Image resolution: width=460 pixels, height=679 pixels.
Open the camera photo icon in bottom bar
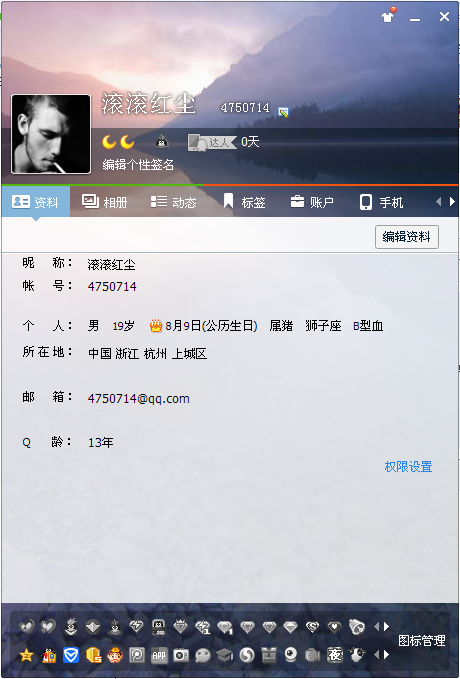point(181,655)
